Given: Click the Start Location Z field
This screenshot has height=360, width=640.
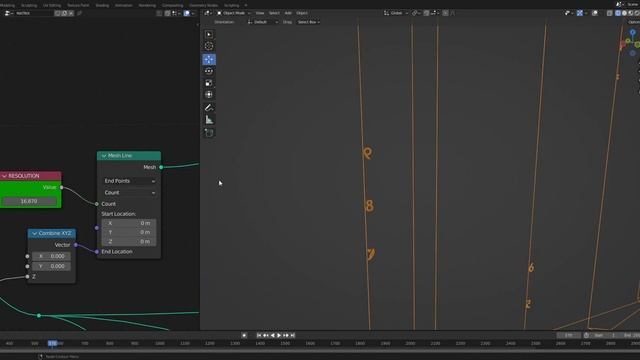Looking at the screenshot, I should click(129, 242).
